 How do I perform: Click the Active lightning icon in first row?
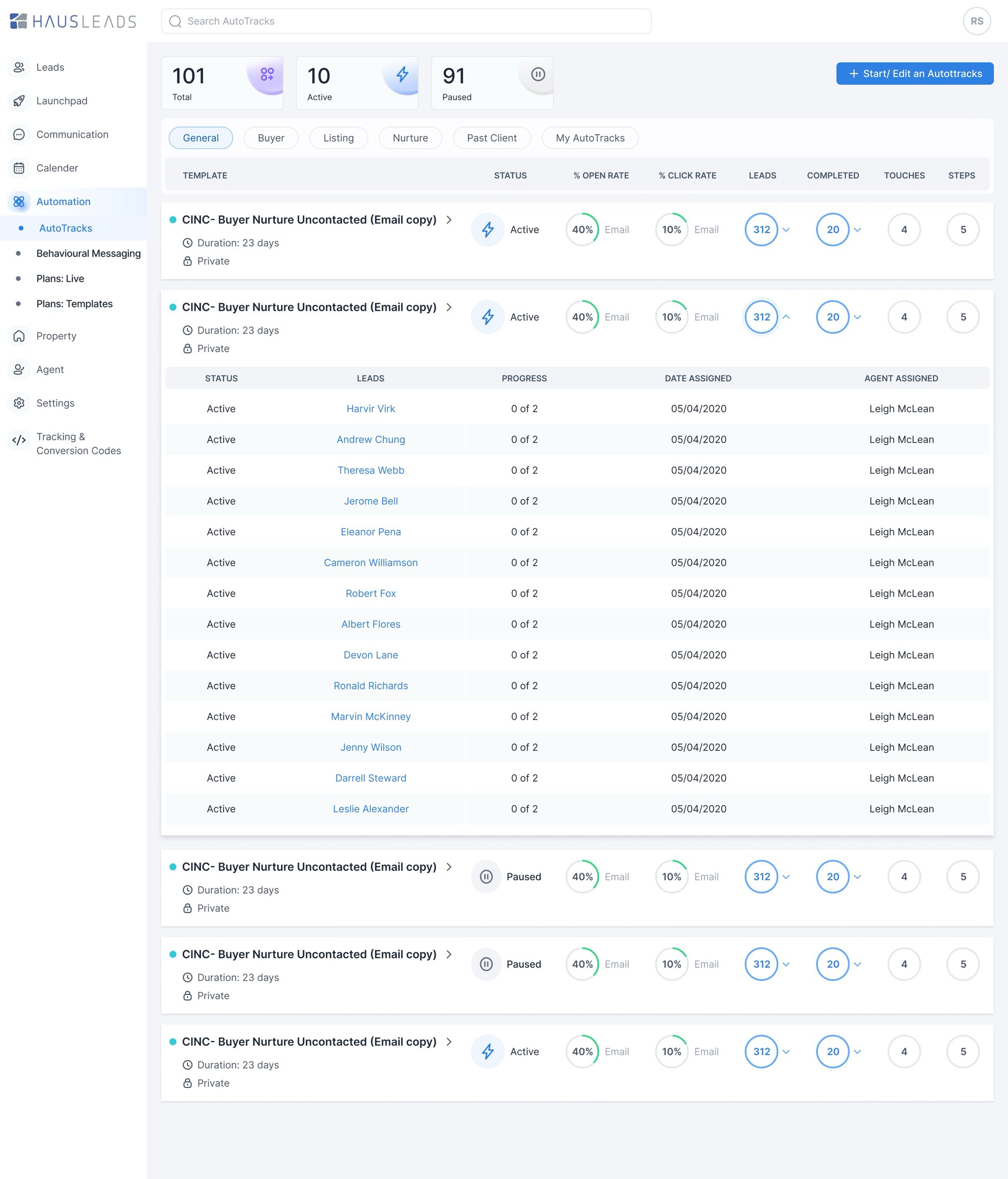488,229
